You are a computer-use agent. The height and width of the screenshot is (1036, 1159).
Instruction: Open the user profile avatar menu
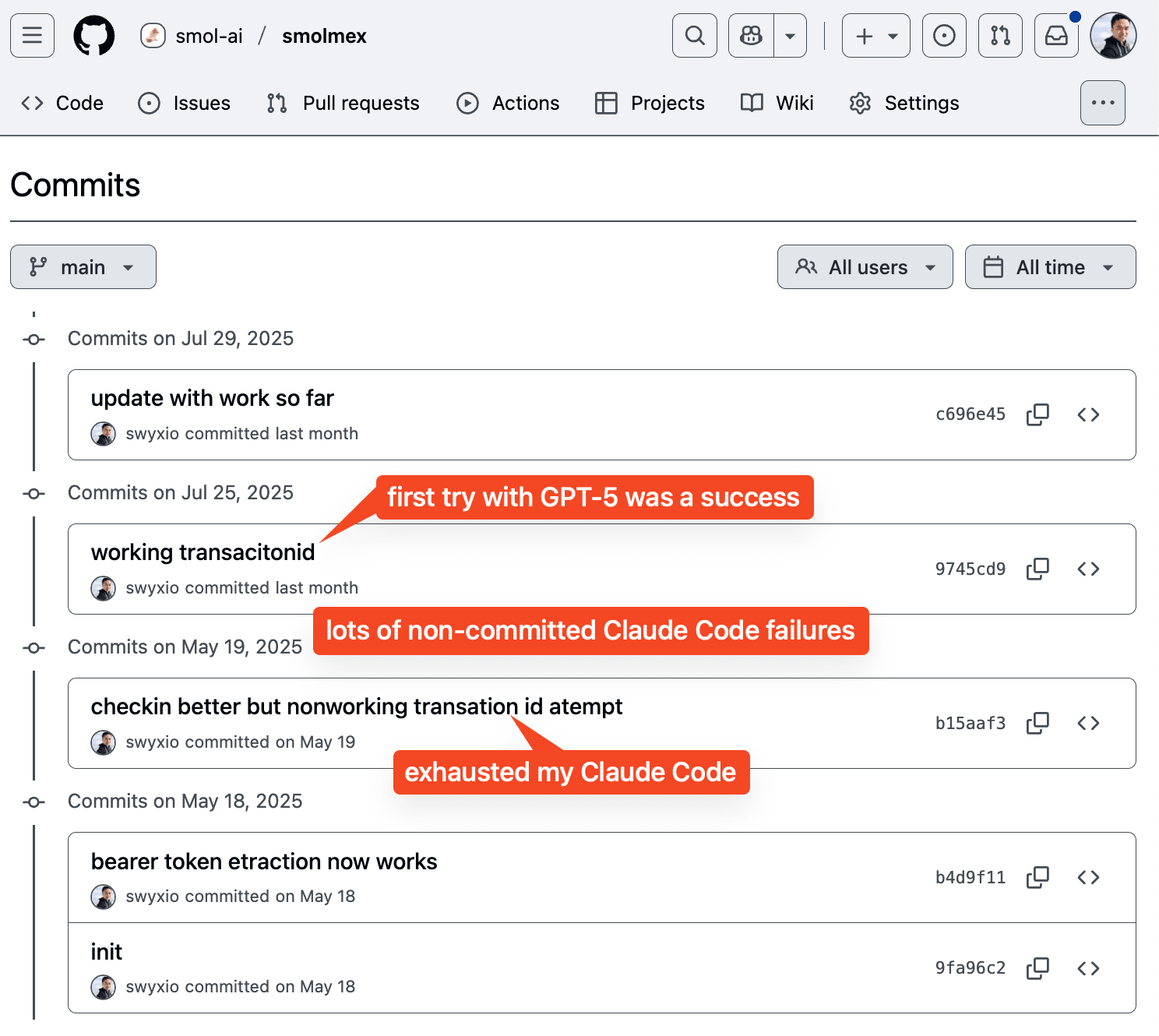point(1113,36)
